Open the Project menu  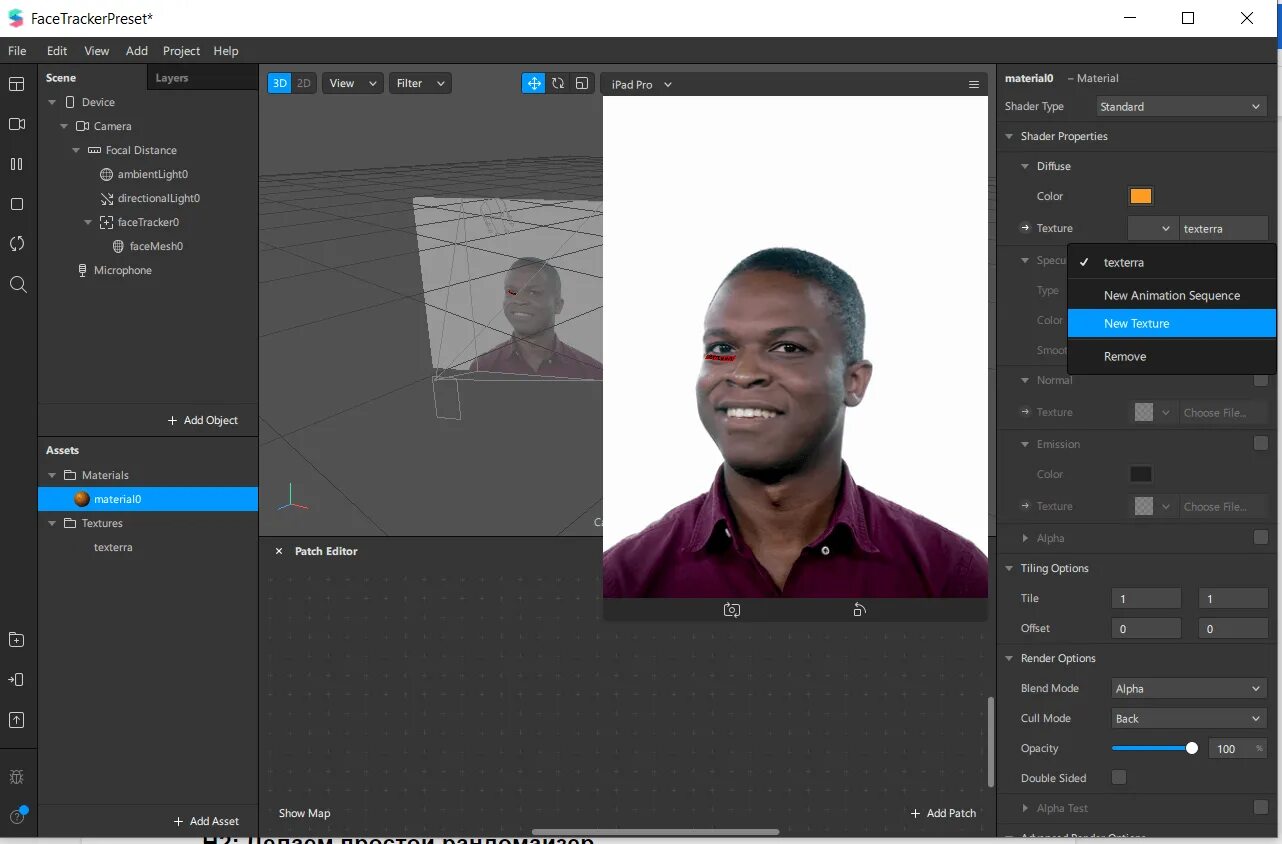[181, 51]
